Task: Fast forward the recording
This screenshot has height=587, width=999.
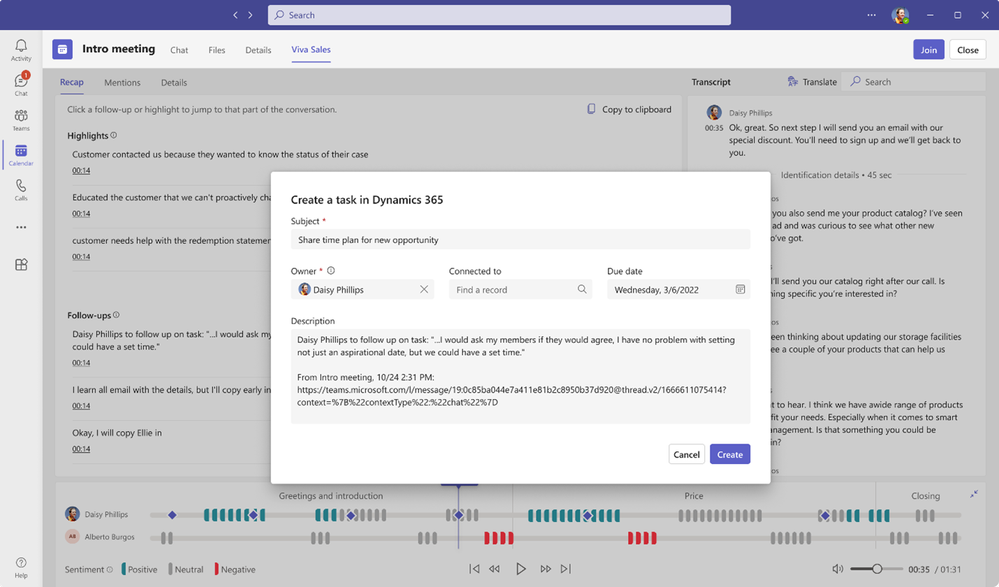Action: coord(545,569)
